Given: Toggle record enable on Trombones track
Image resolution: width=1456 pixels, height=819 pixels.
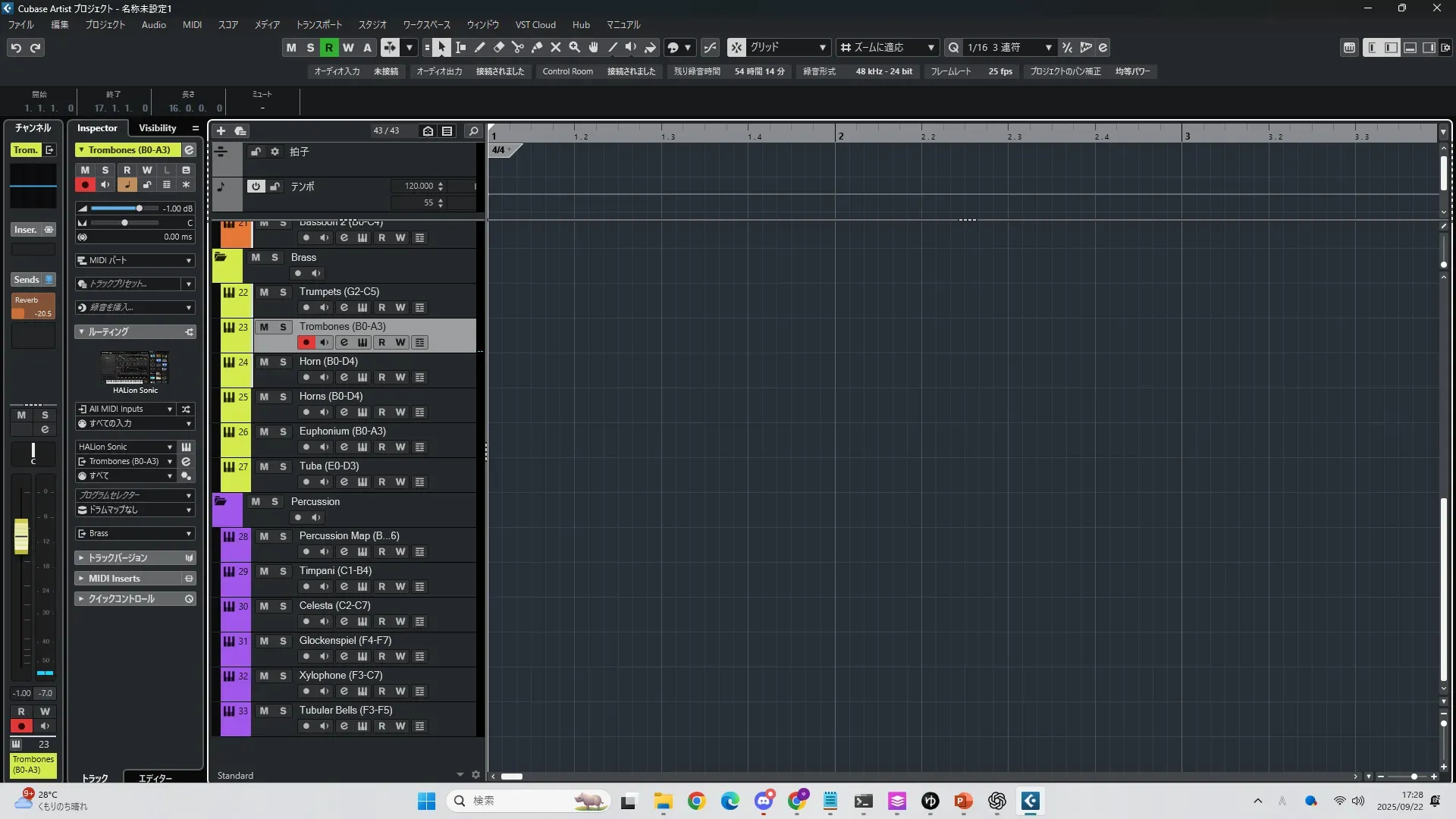Looking at the screenshot, I should pyautogui.click(x=306, y=343).
